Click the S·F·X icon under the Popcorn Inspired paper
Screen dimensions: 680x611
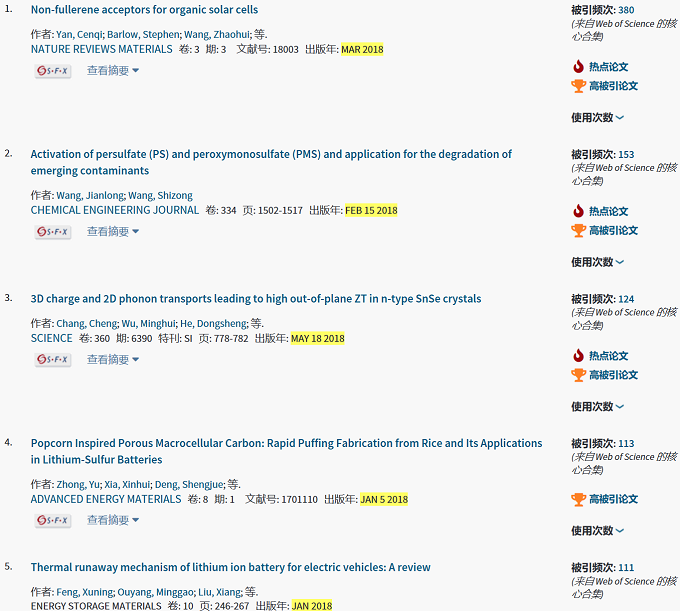click(53, 521)
